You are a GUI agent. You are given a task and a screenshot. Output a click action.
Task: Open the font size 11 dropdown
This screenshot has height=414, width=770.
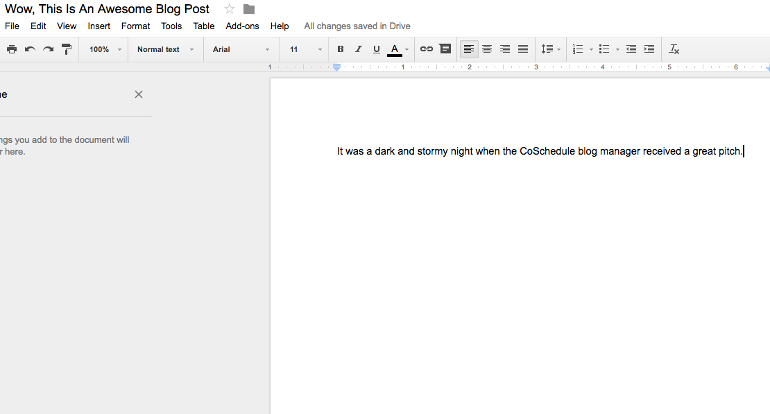click(305, 50)
